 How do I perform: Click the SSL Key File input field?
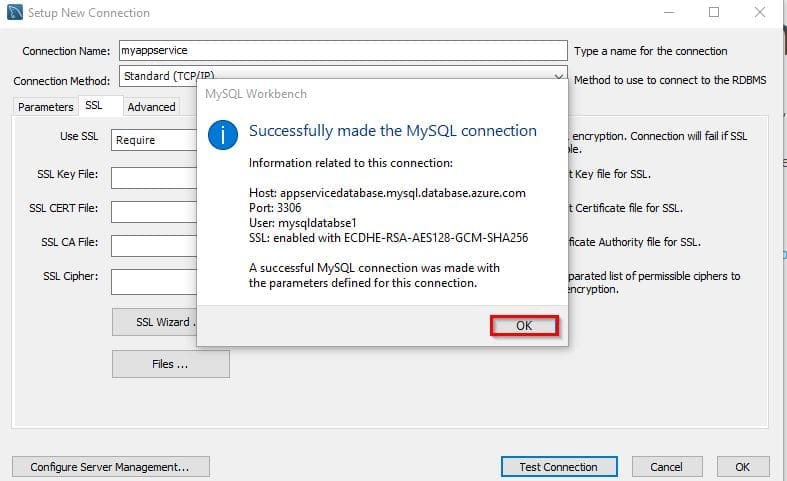pyautogui.click(x=154, y=178)
